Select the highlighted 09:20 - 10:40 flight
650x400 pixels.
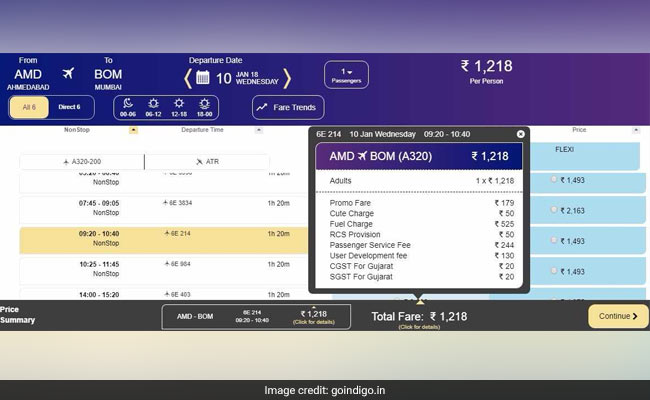164,240
